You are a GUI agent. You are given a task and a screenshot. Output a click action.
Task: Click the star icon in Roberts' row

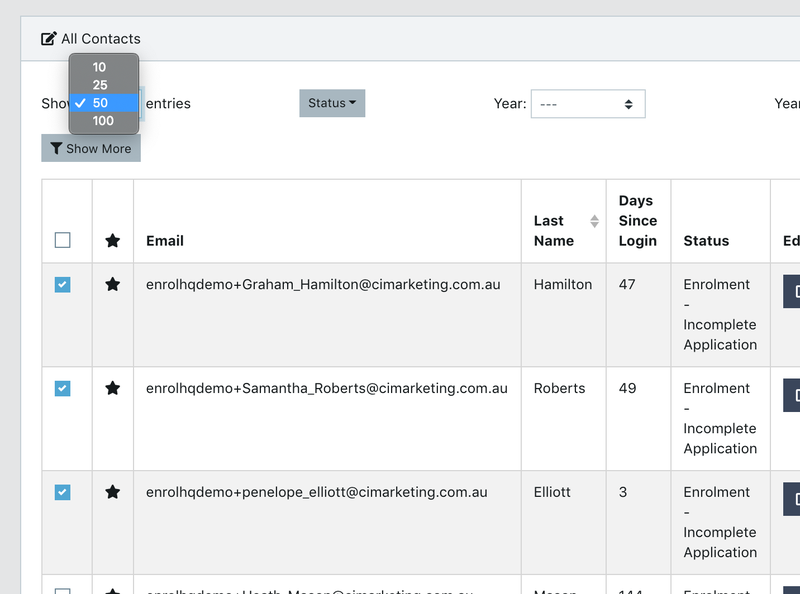[x=112, y=389]
